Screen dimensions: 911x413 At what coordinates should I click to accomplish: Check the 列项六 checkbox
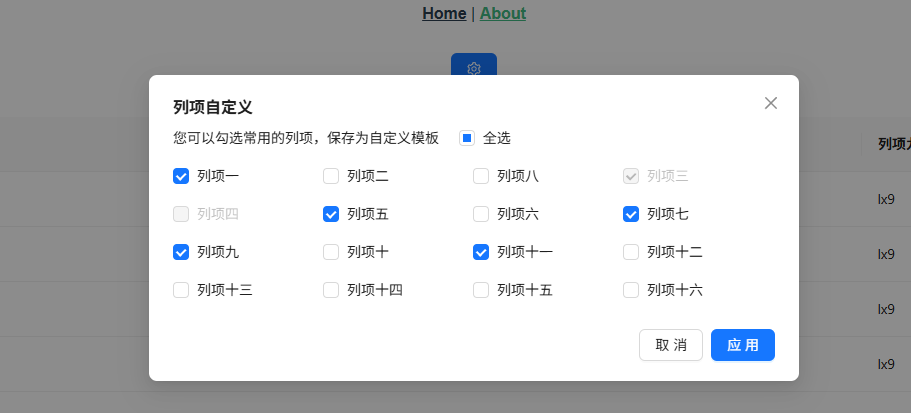click(x=480, y=214)
